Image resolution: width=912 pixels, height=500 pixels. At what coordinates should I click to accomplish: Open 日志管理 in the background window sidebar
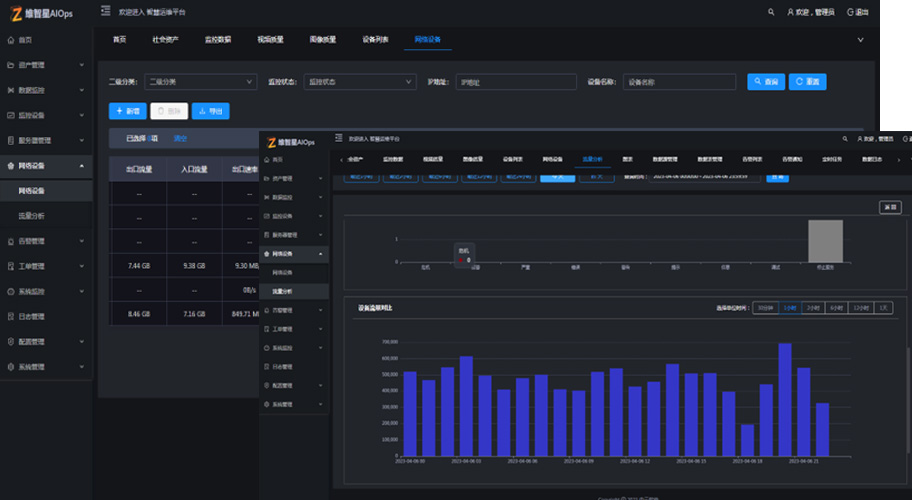pyautogui.click(x=32, y=316)
